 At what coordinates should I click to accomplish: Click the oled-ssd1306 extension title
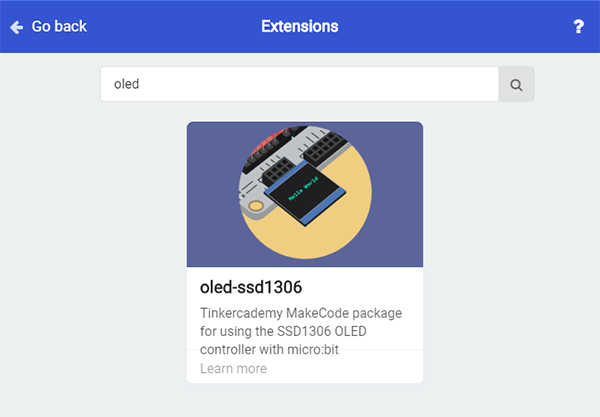[251, 287]
